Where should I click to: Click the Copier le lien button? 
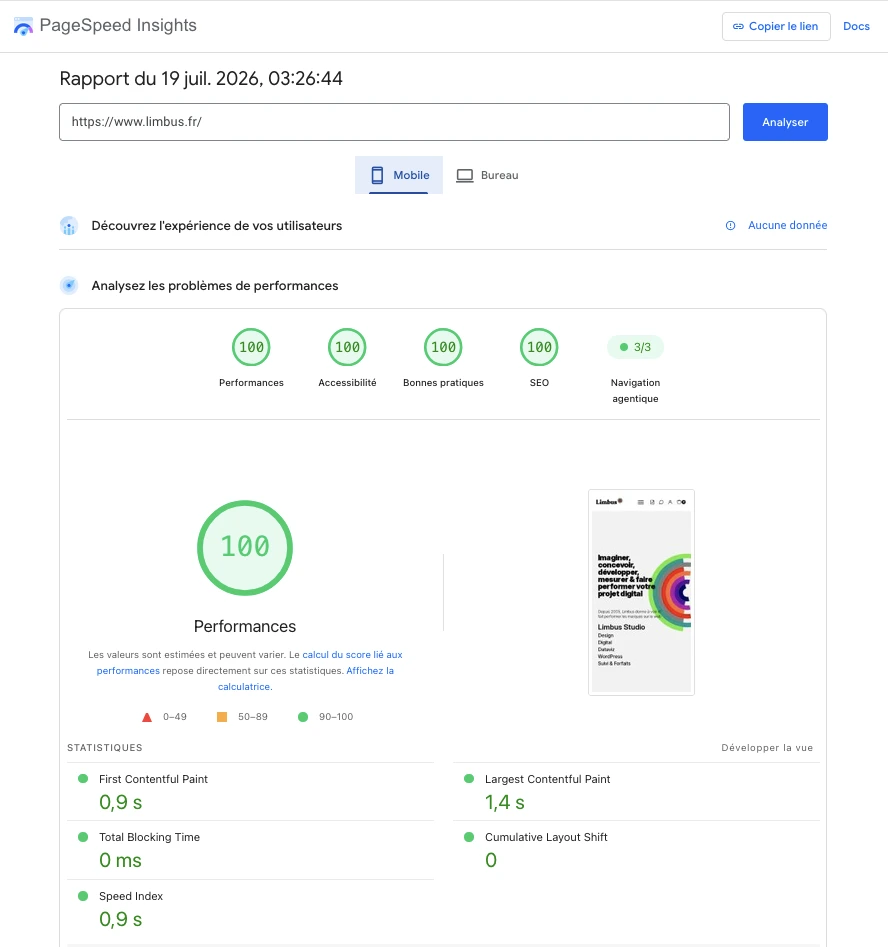coord(776,27)
